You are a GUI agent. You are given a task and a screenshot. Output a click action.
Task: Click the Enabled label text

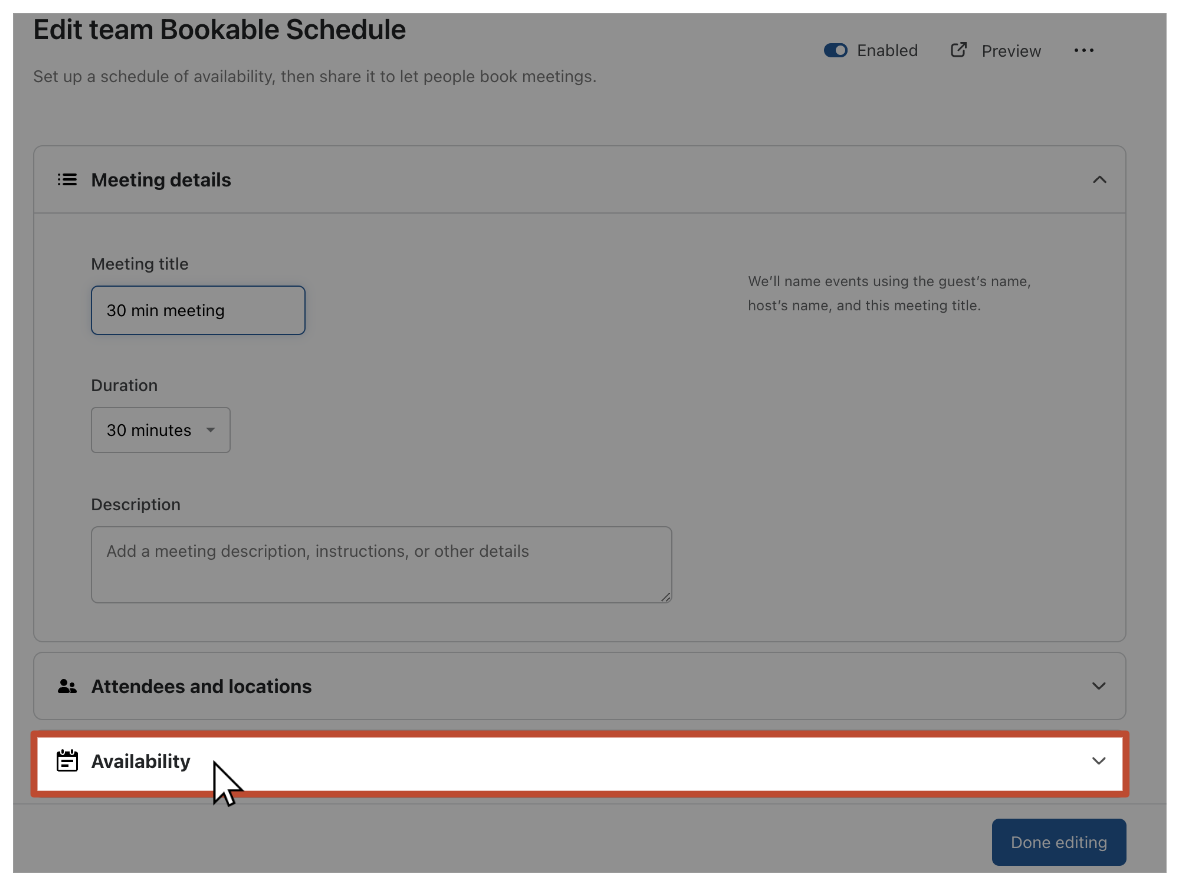pos(887,50)
